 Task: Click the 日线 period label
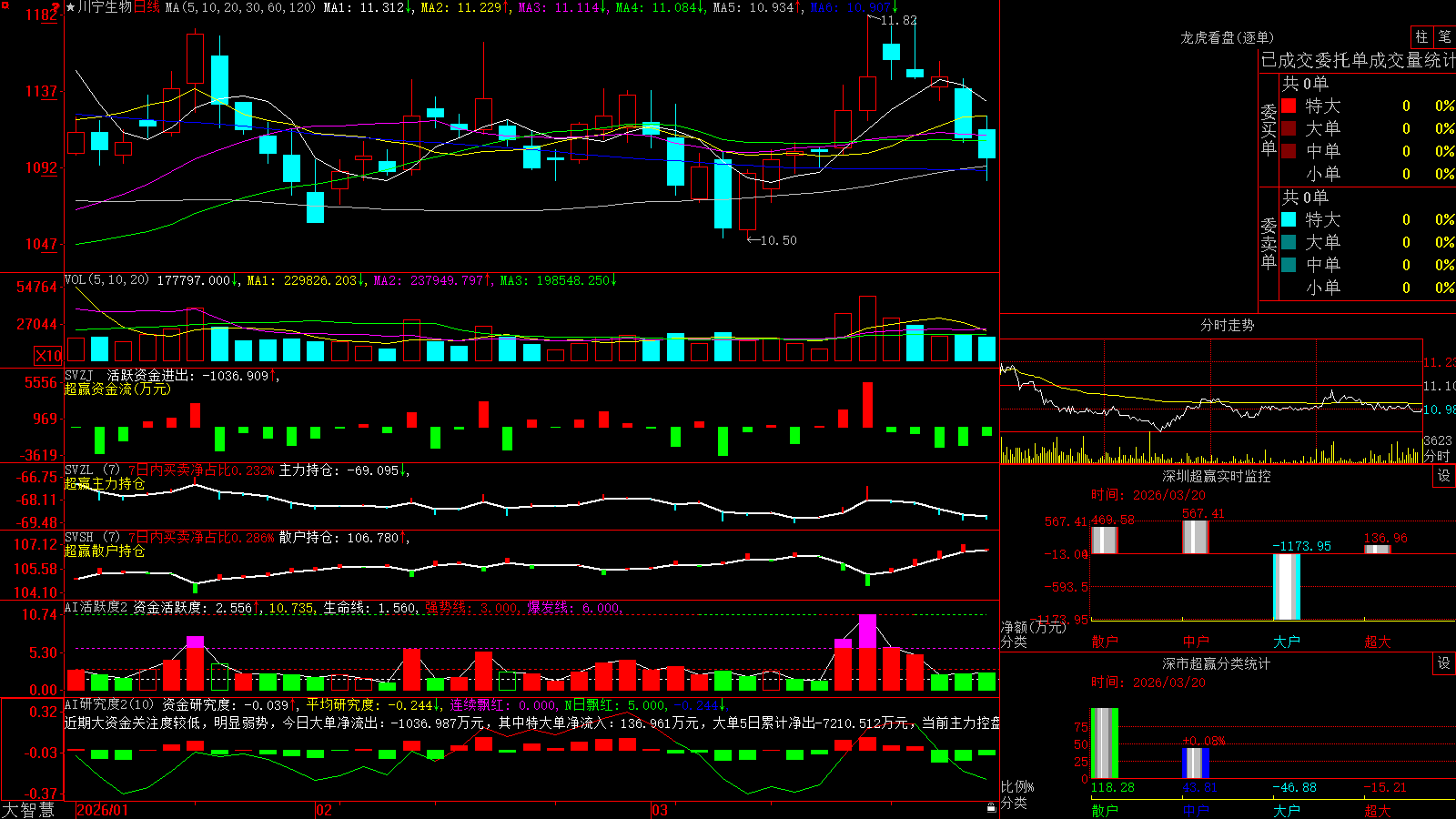coord(147,7)
